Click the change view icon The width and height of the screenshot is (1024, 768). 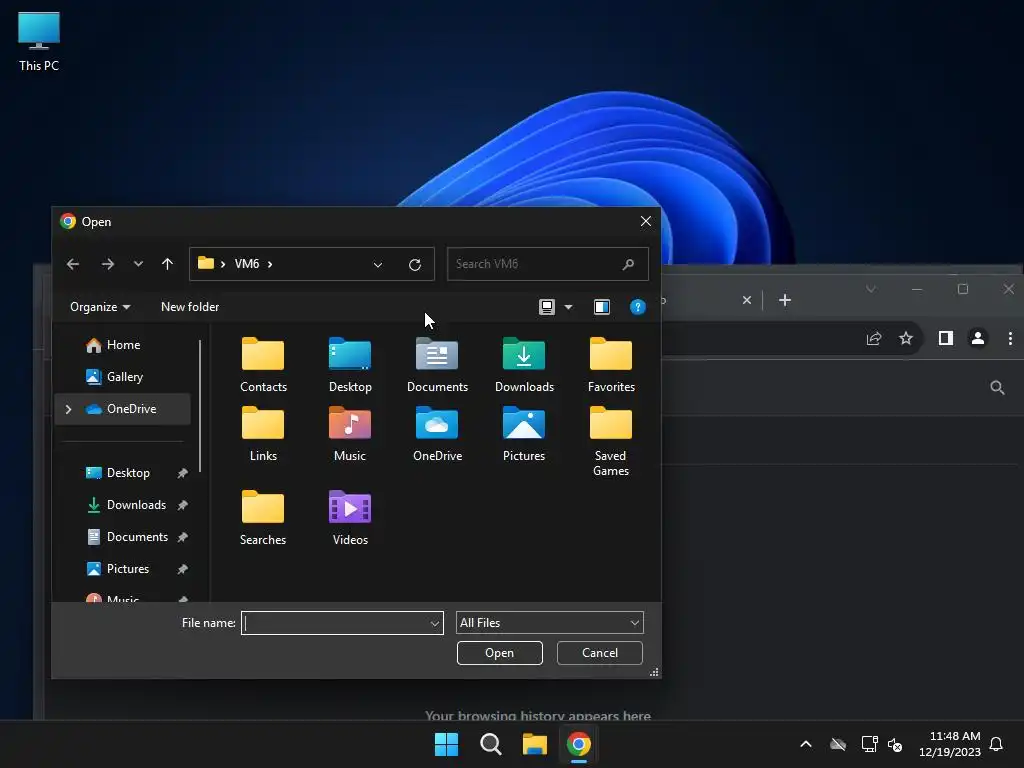click(547, 307)
